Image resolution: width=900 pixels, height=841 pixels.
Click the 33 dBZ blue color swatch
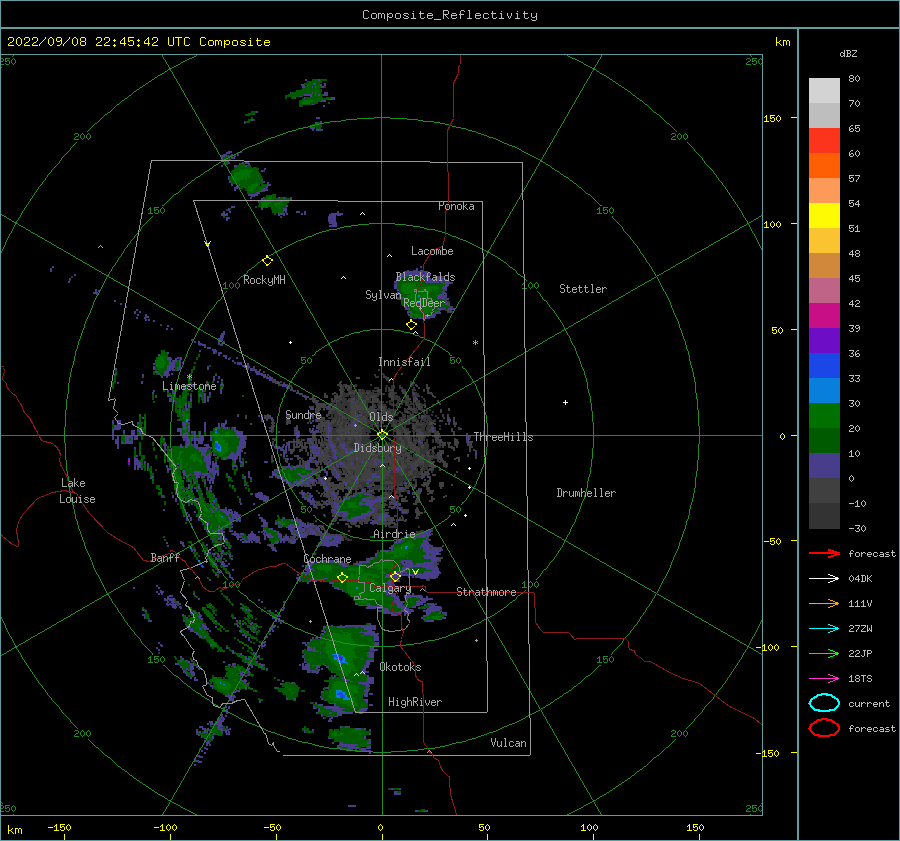click(x=824, y=390)
